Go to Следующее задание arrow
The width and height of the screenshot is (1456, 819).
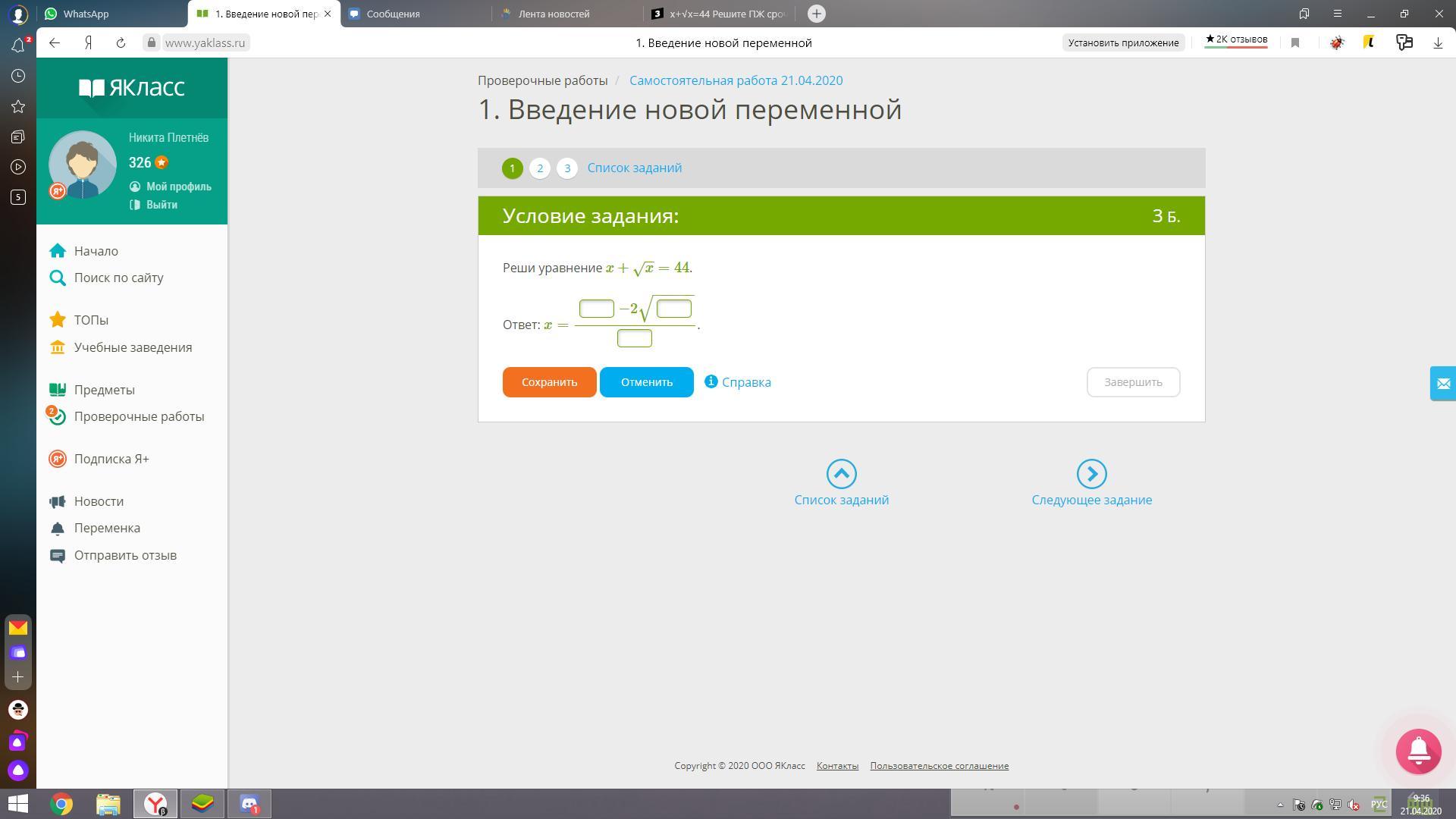pyautogui.click(x=1091, y=474)
